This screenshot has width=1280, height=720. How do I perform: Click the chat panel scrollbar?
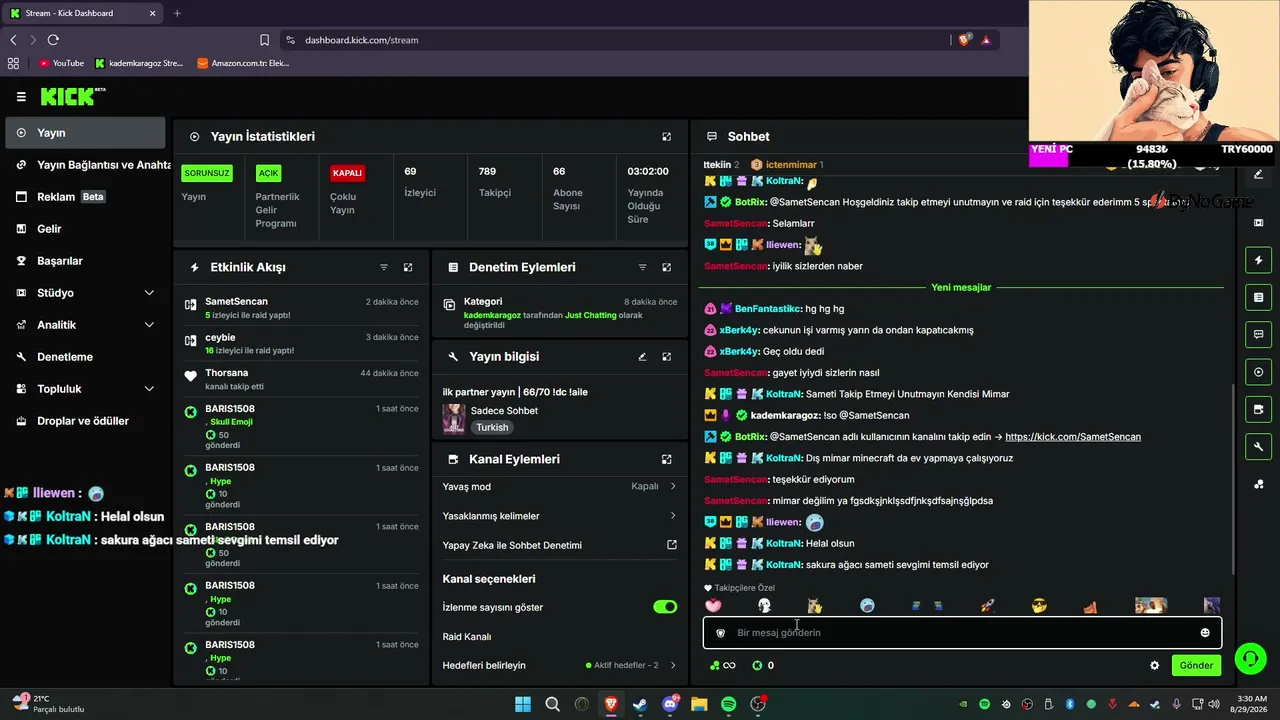point(1233,478)
